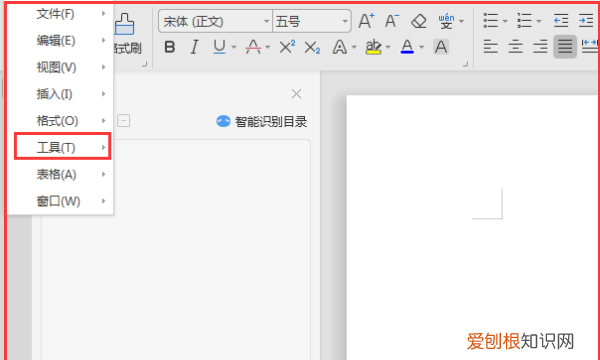
Task: Click the bulleted list icon
Action: point(491,21)
